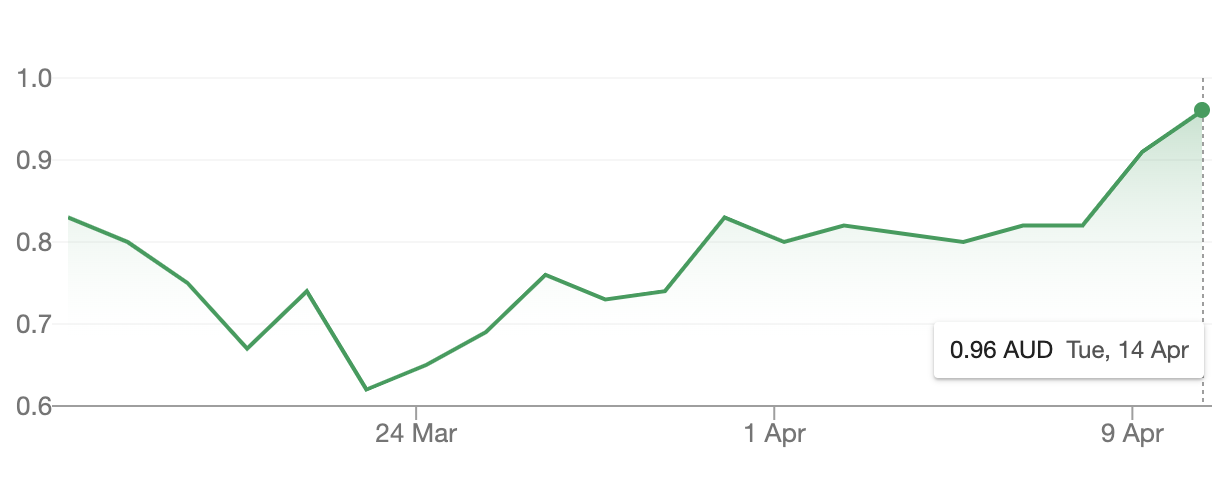1228x478 pixels.
Task: Select the 24 Mar x-axis label
Action: (x=416, y=434)
